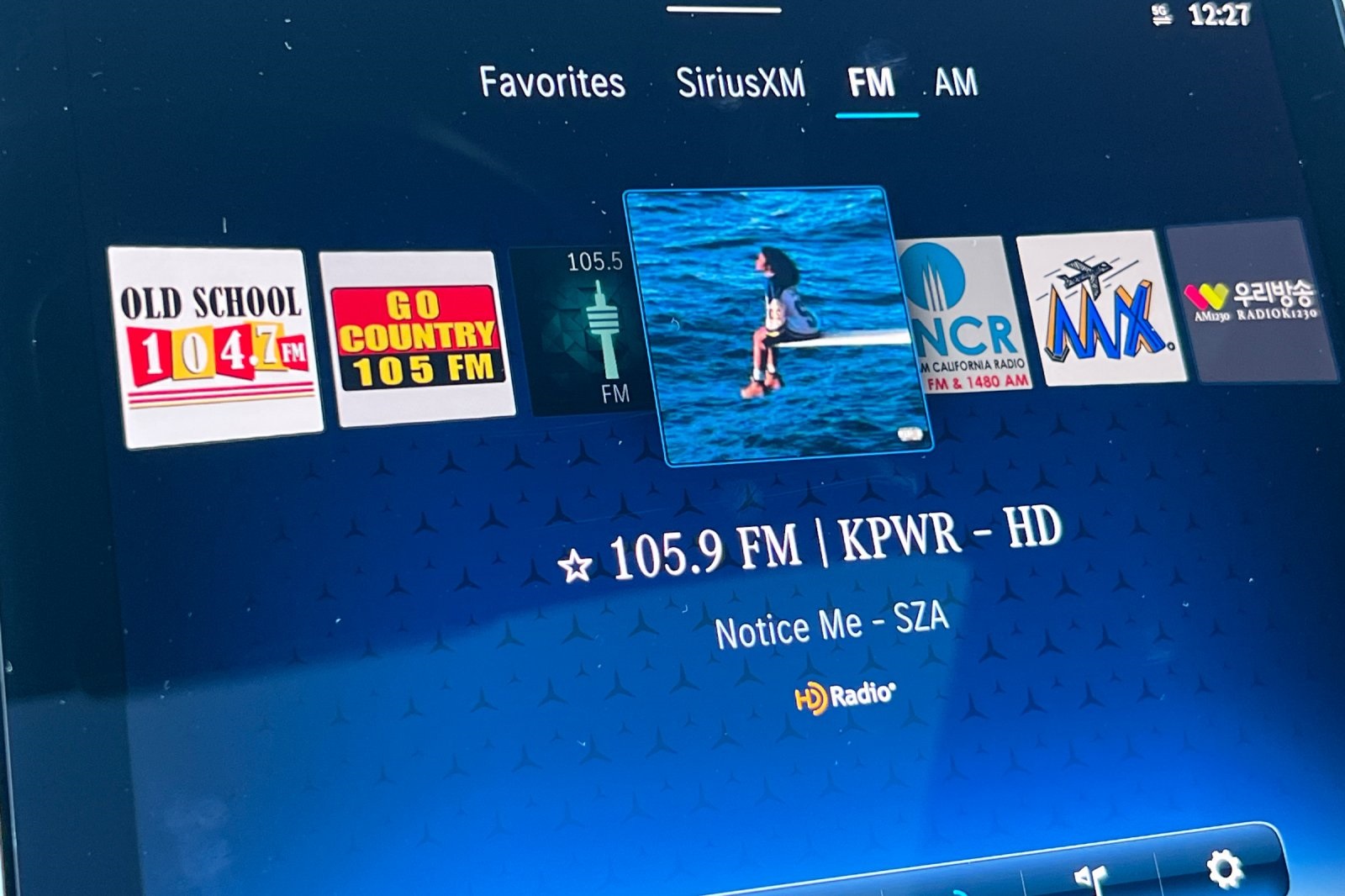The width and height of the screenshot is (1345, 896).
Task: Open the SiriusXM tab
Action: 741,82
